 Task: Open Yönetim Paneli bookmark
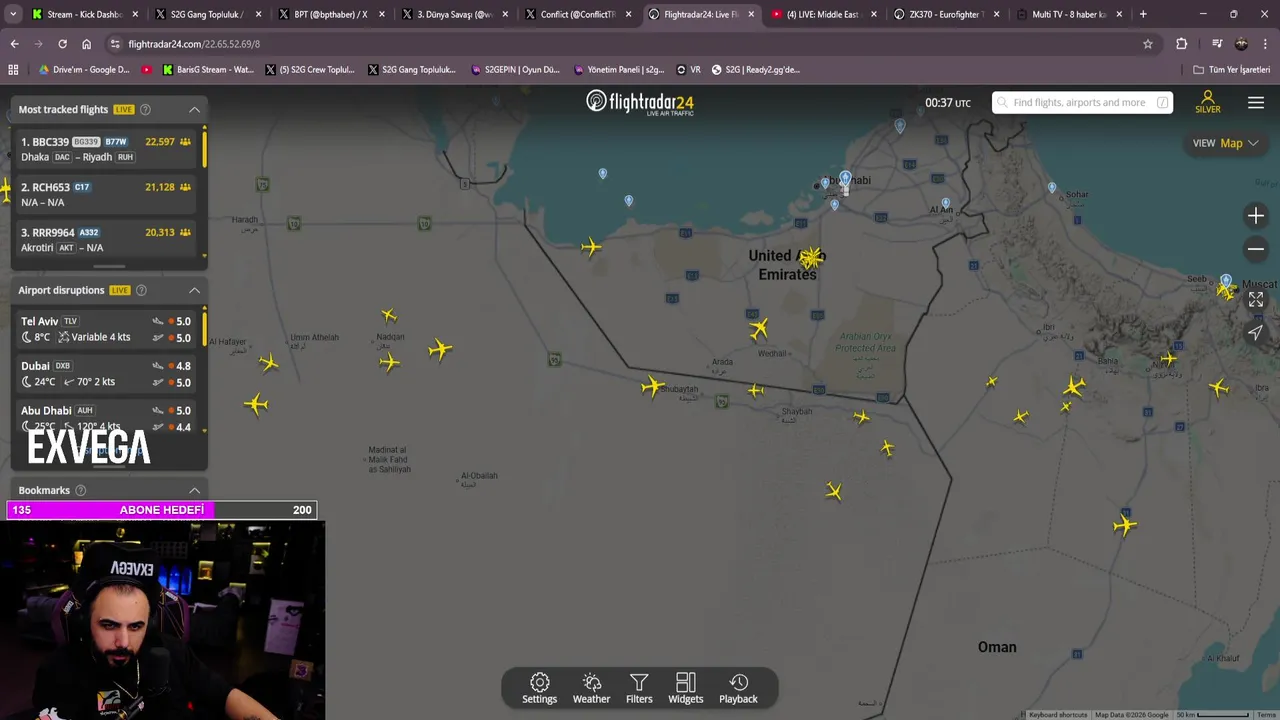pyautogui.click(x=619, y=70)
